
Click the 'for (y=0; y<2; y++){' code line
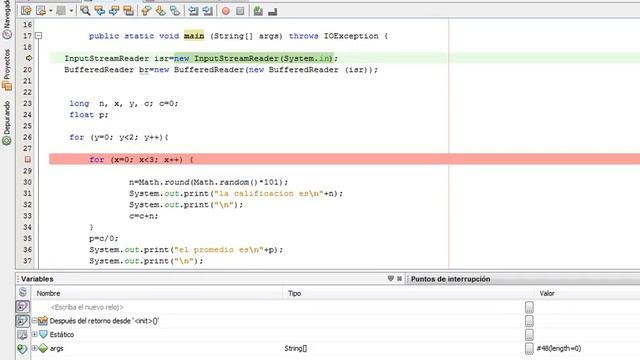[x=119, y=137]
